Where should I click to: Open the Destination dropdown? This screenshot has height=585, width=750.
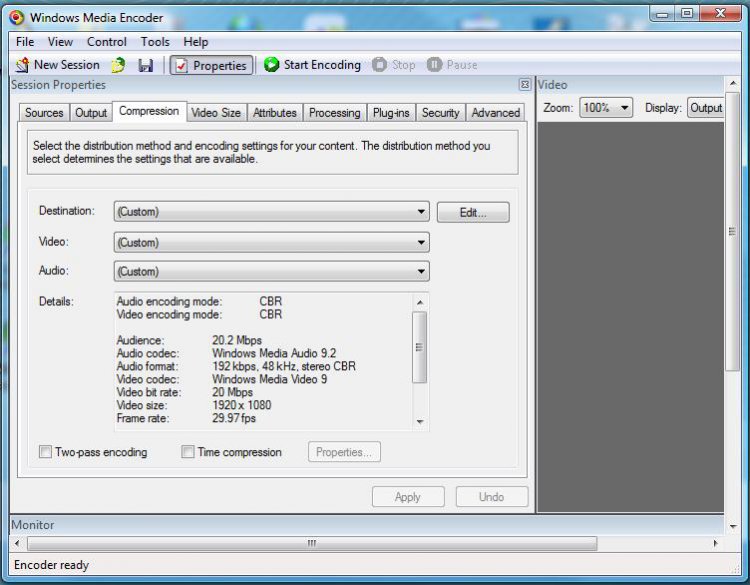pyautogui.click(x=272, y=211)
